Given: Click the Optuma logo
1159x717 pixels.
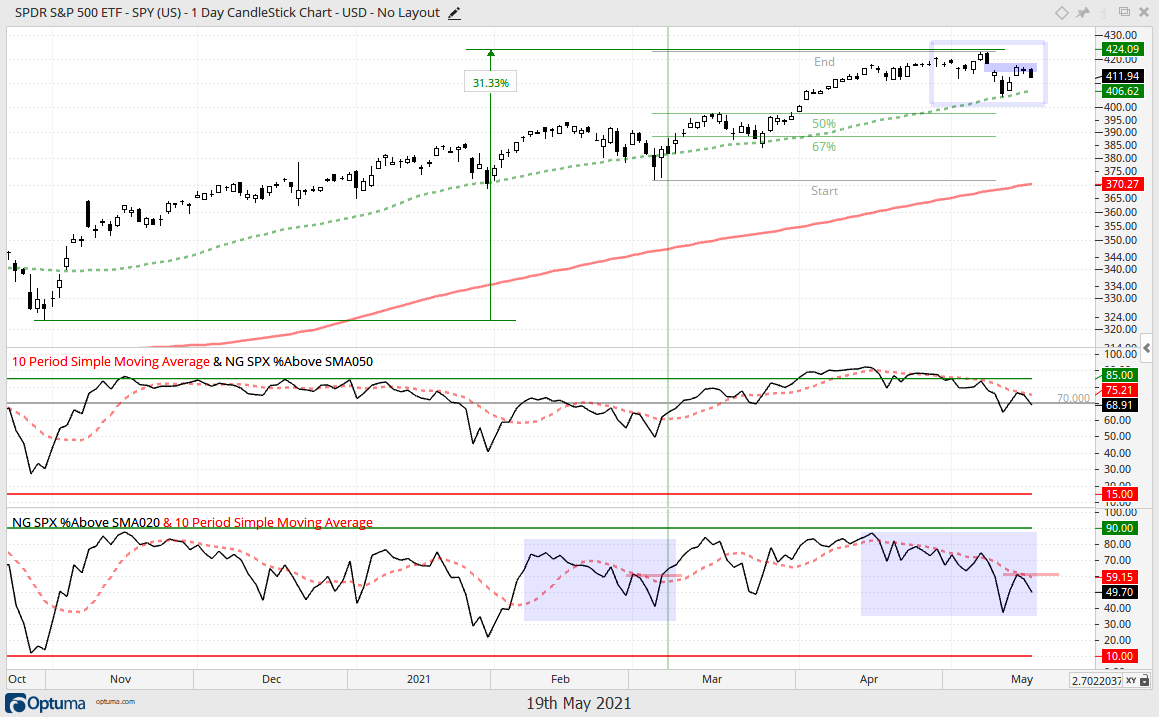Looking at the screenshot, I should pyautogui.click(x=46, y=703).
